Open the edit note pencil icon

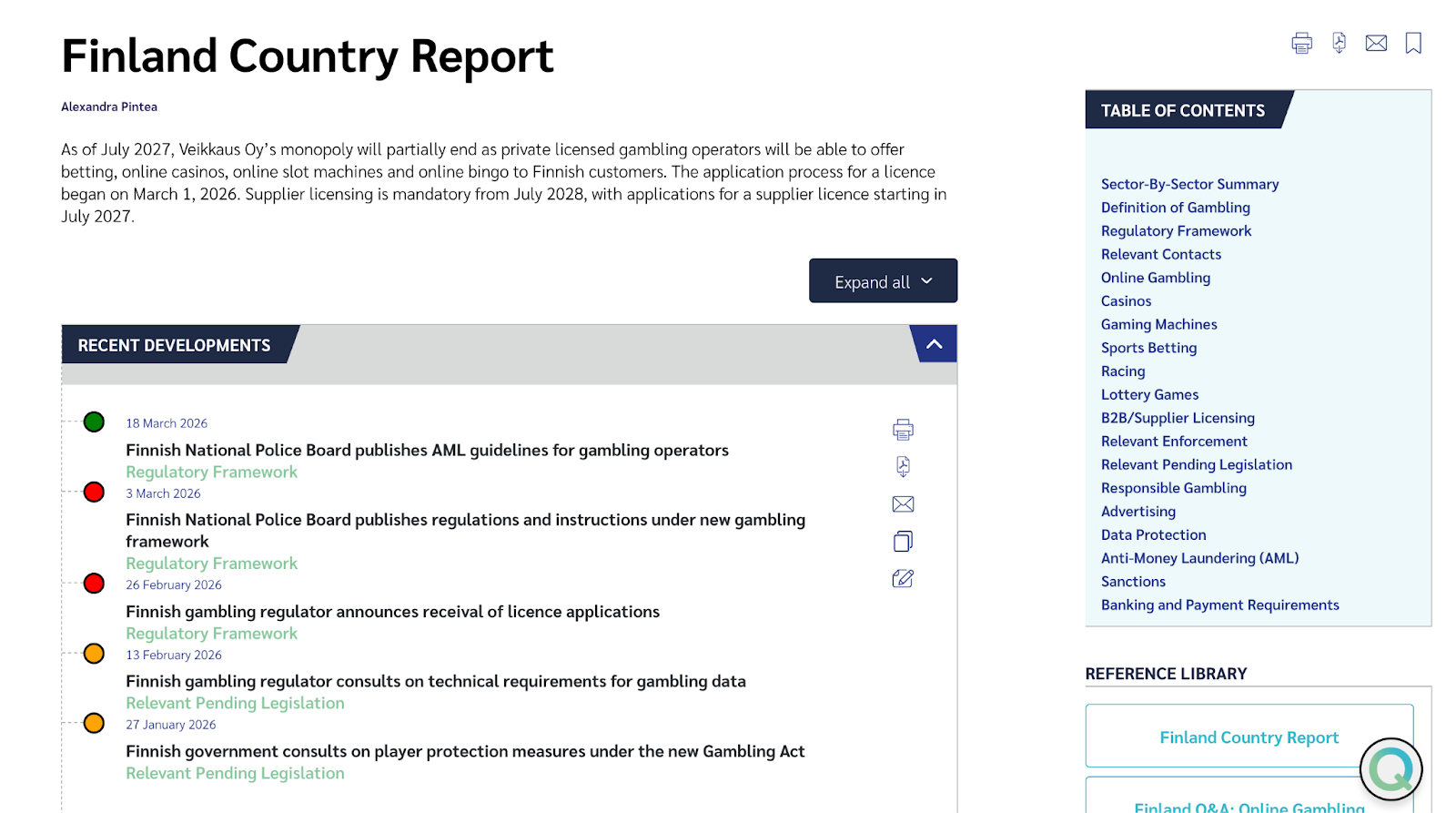point(903,579)
